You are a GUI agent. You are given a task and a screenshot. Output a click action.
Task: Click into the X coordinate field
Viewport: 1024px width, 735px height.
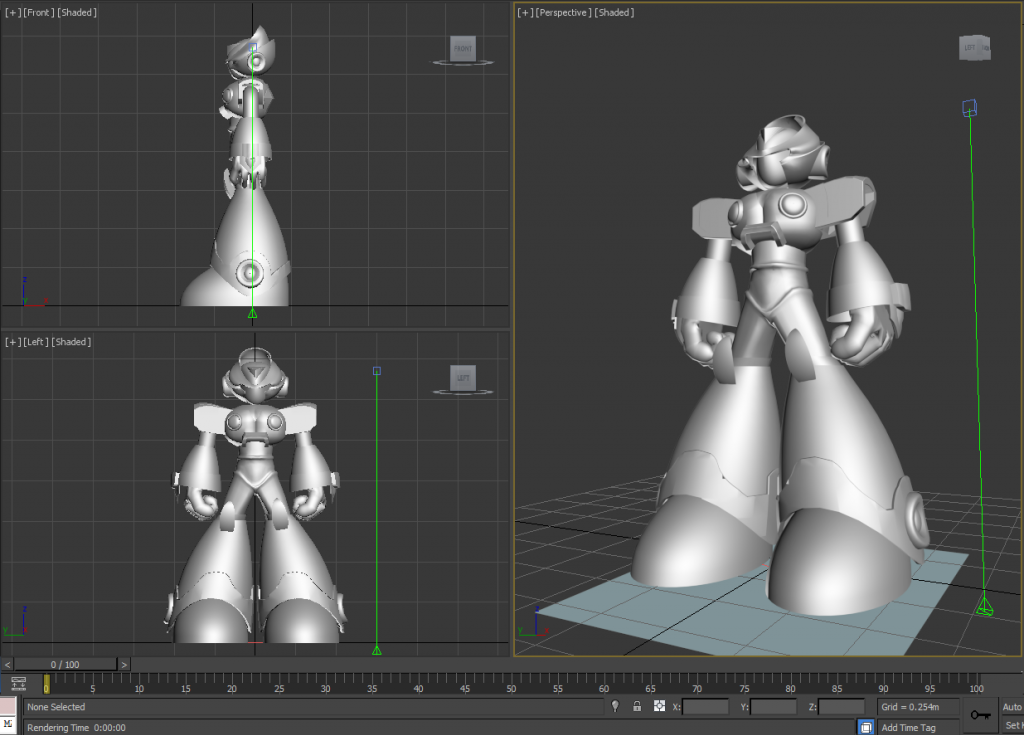coord(705,707)
